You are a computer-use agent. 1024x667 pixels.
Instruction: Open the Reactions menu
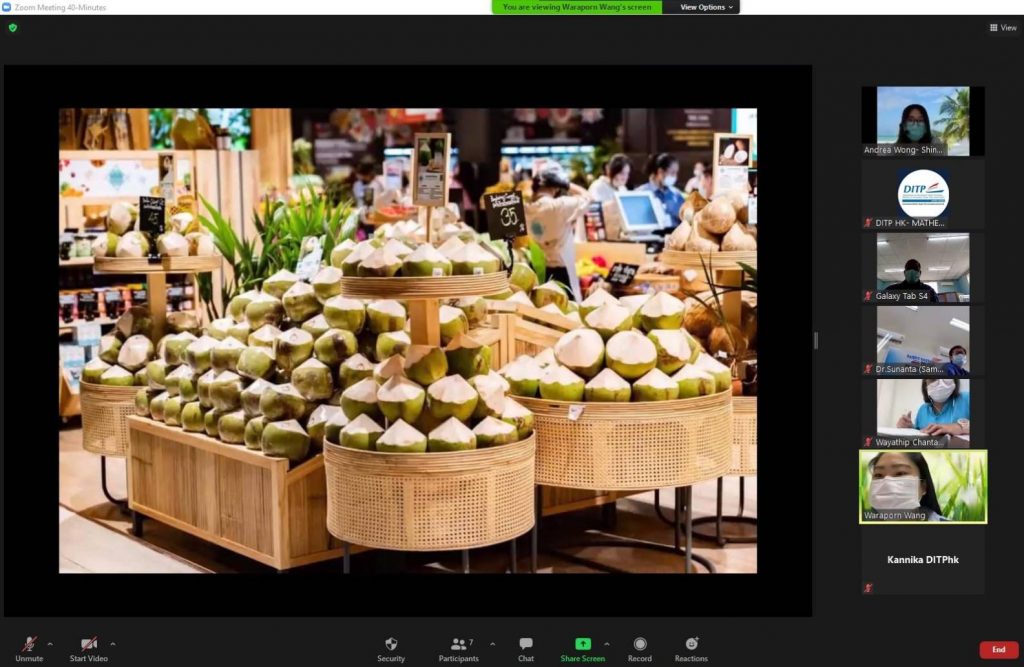tap(691, 647)
